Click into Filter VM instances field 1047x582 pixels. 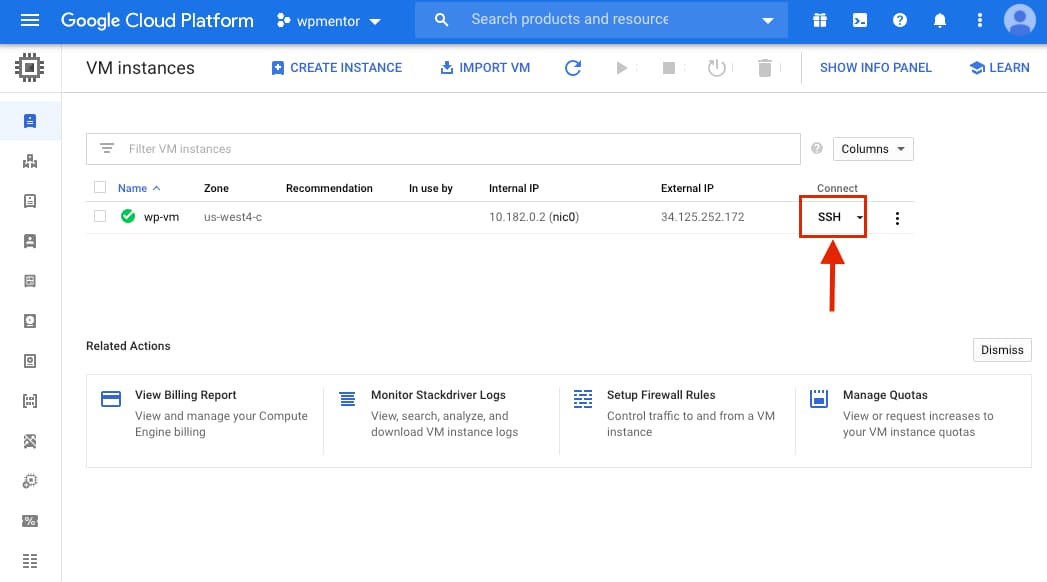click(443, 149)
